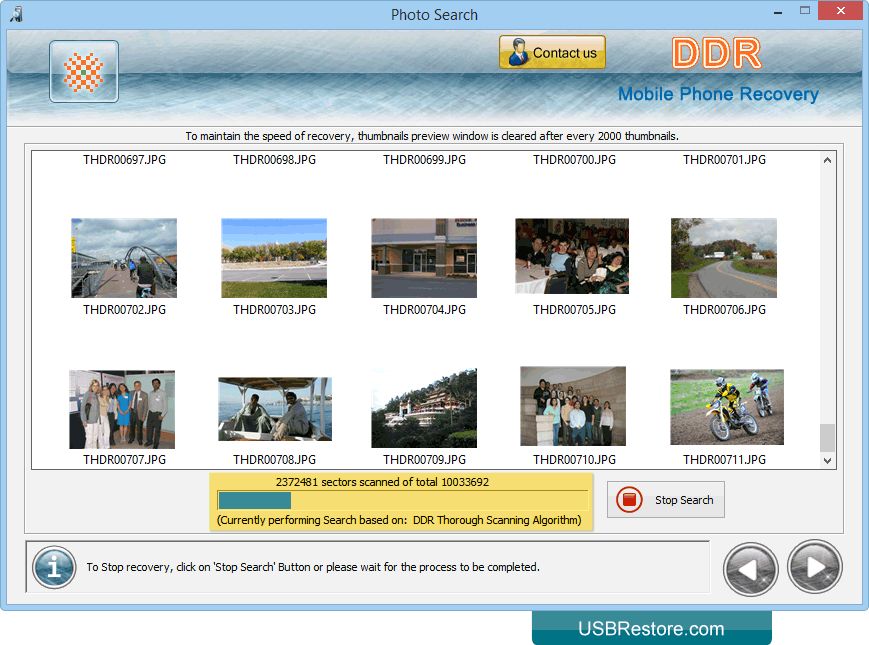Click file name label THDR00707.JPG

pyautogui.click(x=125, y=459)
